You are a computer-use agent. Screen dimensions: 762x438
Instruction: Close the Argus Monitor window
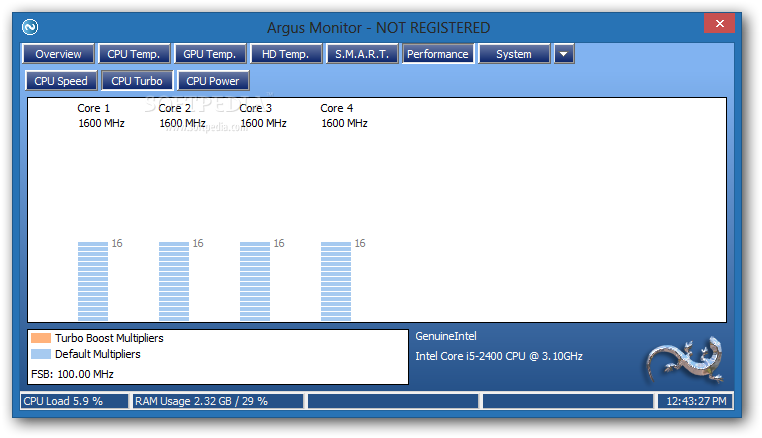tap(719, 23)
